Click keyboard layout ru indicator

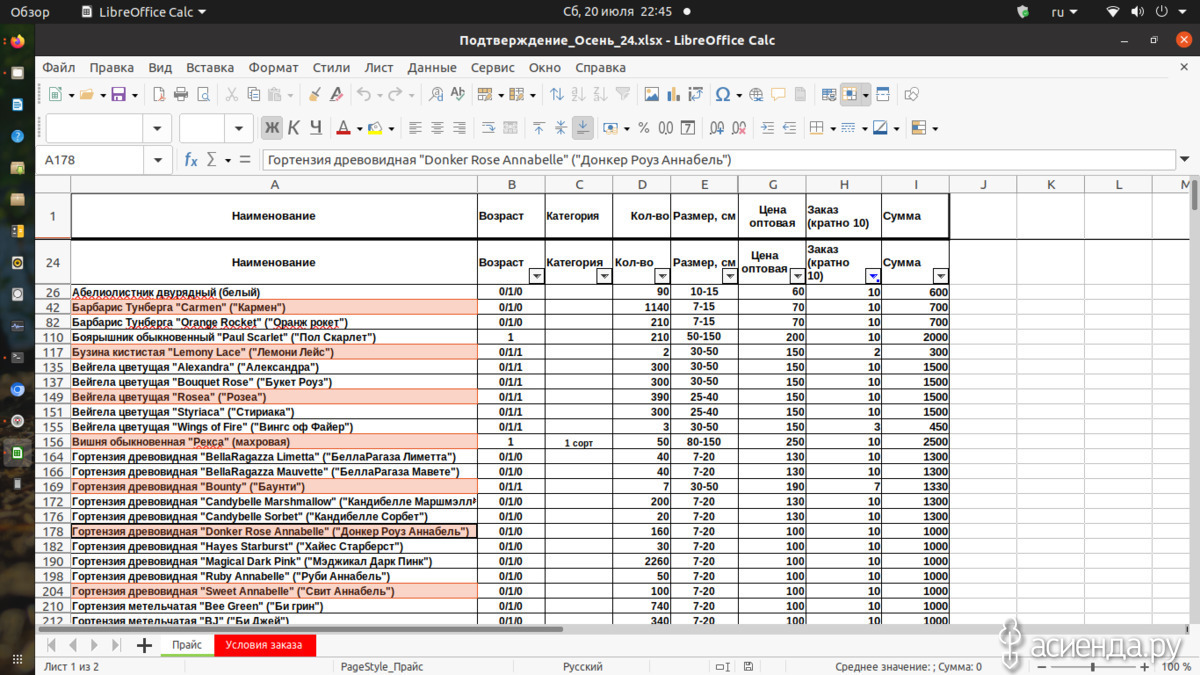point(1065,12)
